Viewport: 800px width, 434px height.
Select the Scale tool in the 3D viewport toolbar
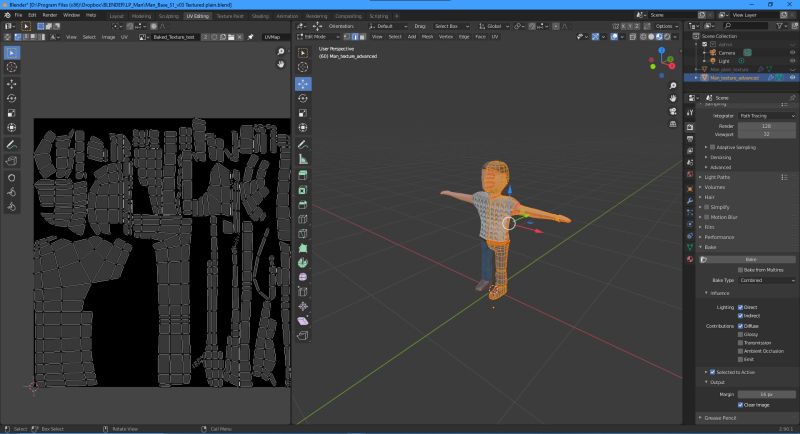pos(303,113)
